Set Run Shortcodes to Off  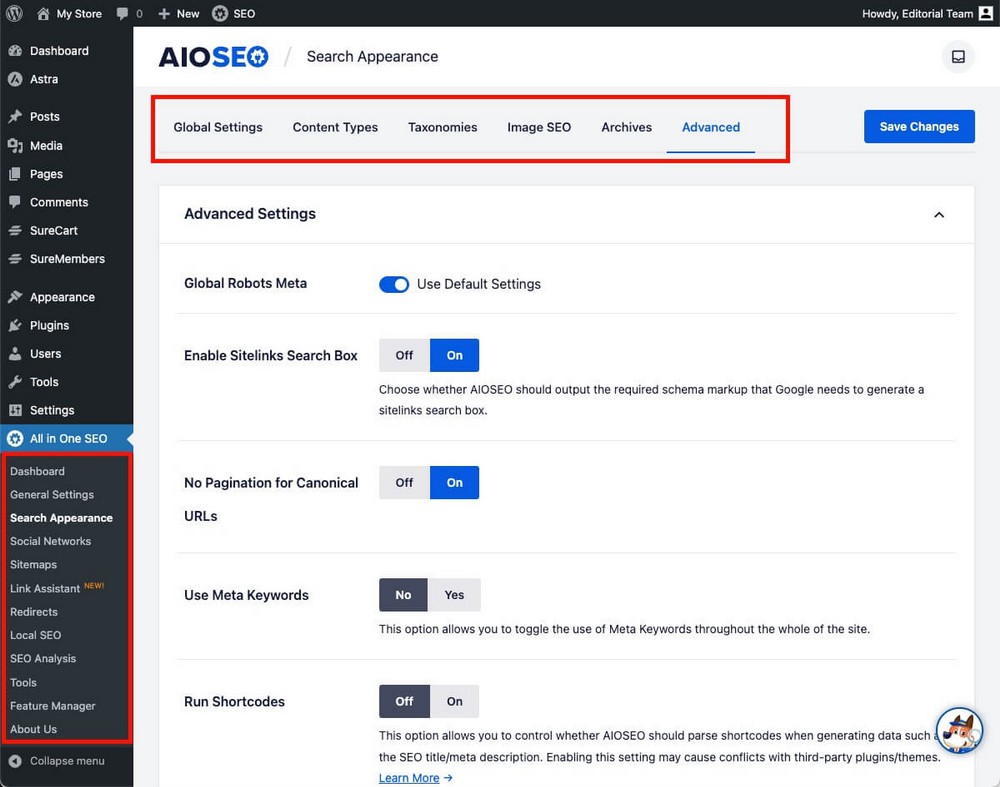[x=404, y=702]
